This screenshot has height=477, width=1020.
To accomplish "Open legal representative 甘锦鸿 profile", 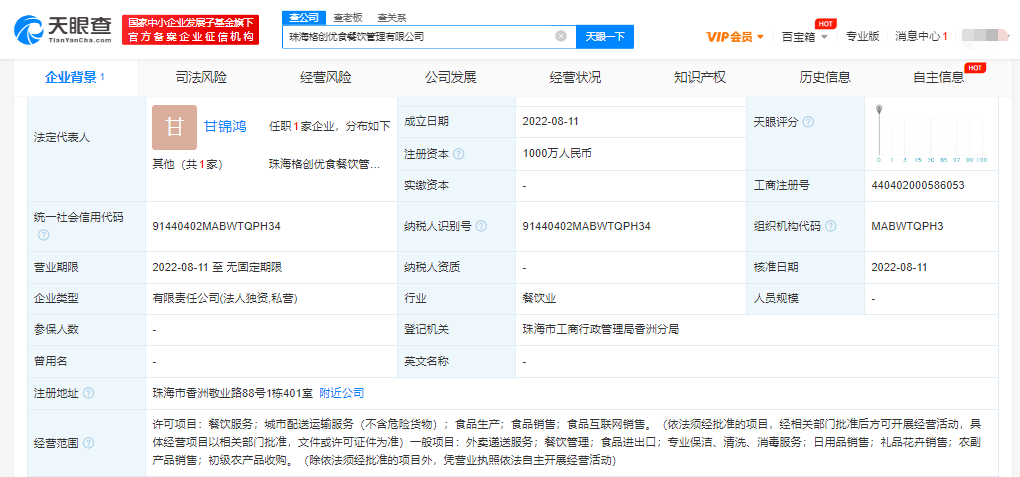I will pyautogui.click(x=225, y=126).
